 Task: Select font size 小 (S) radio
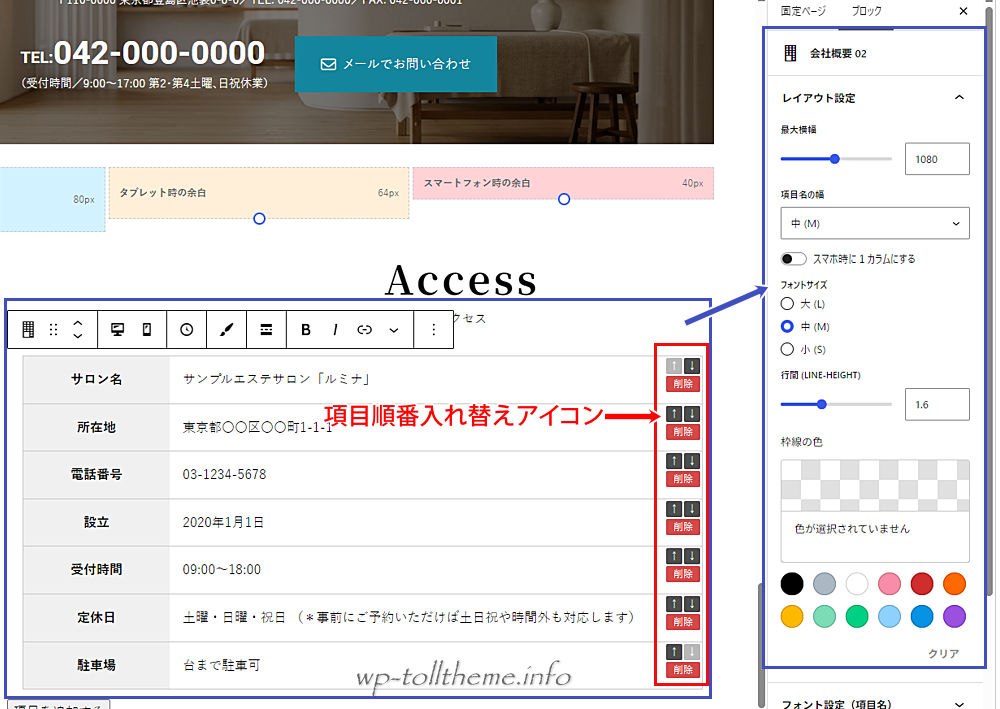[x=788, y=349]
